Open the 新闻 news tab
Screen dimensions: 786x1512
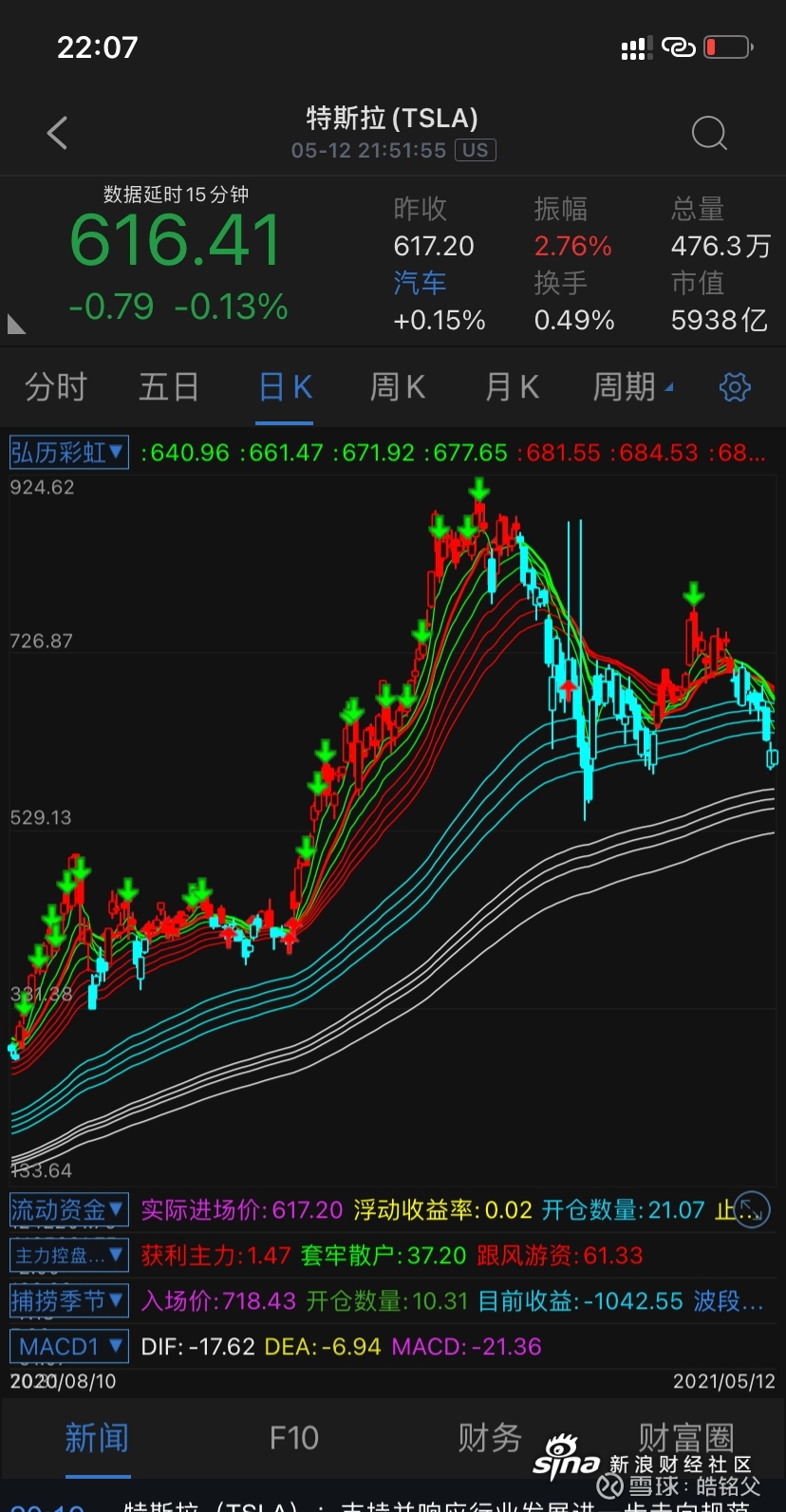pyautogui.click(x=97, y=1438)
